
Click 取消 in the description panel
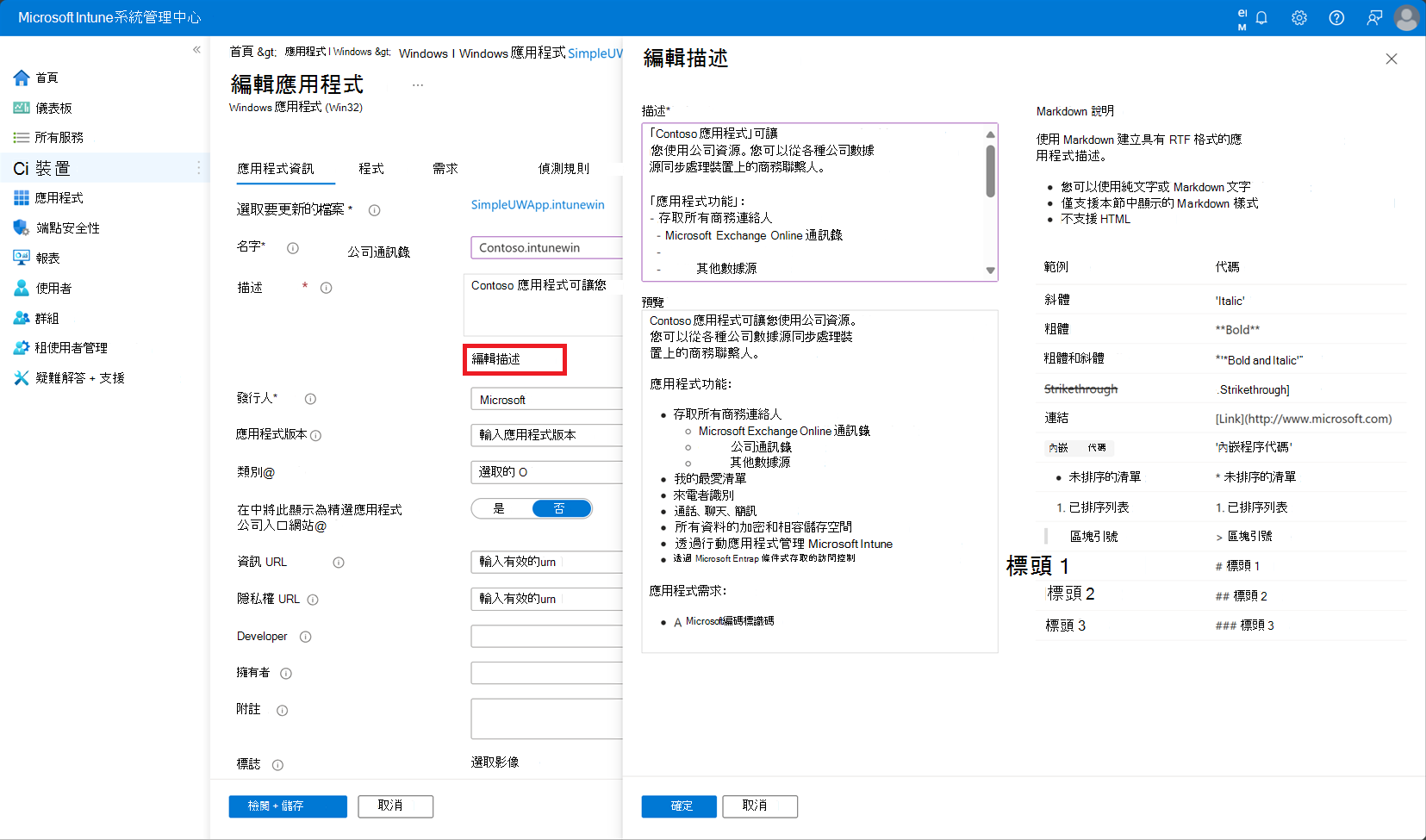coord(760,806)
